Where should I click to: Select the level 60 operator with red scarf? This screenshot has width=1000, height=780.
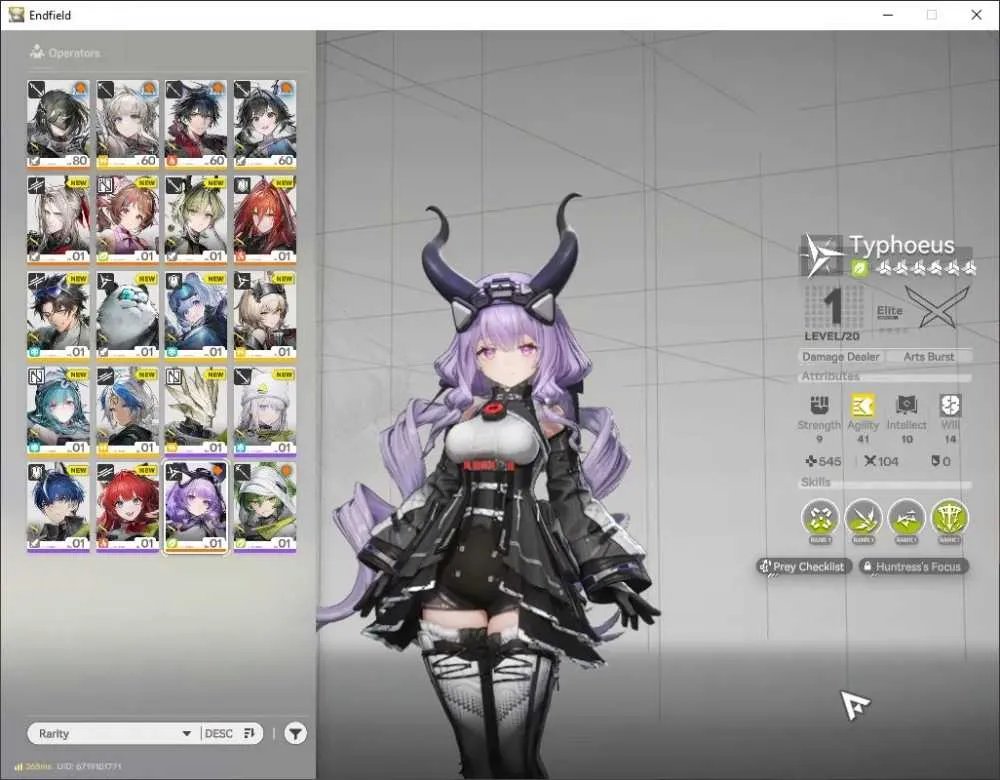tap(196, 124)
